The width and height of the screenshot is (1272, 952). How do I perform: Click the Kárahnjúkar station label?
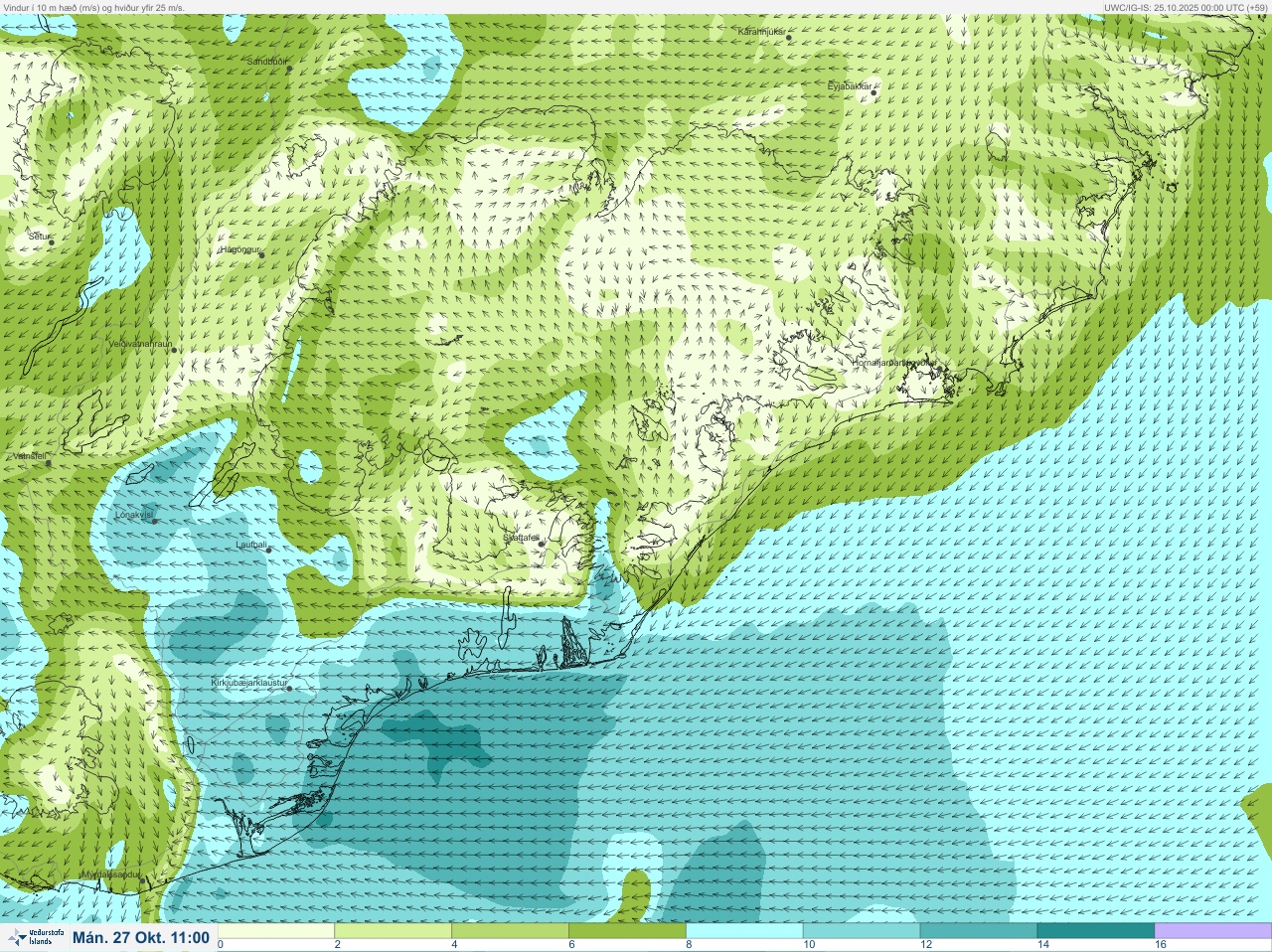(x=762, y=32)
